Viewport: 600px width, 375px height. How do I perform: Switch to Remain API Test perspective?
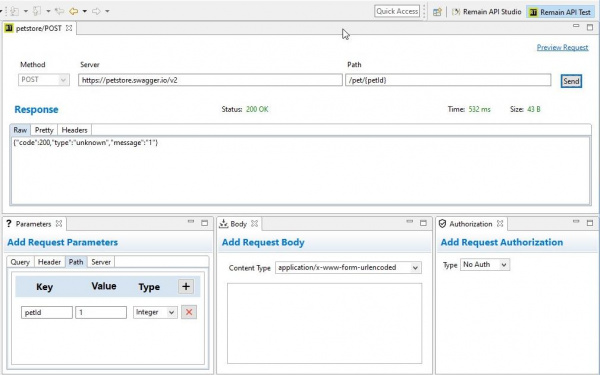click(x=560, y=12)
